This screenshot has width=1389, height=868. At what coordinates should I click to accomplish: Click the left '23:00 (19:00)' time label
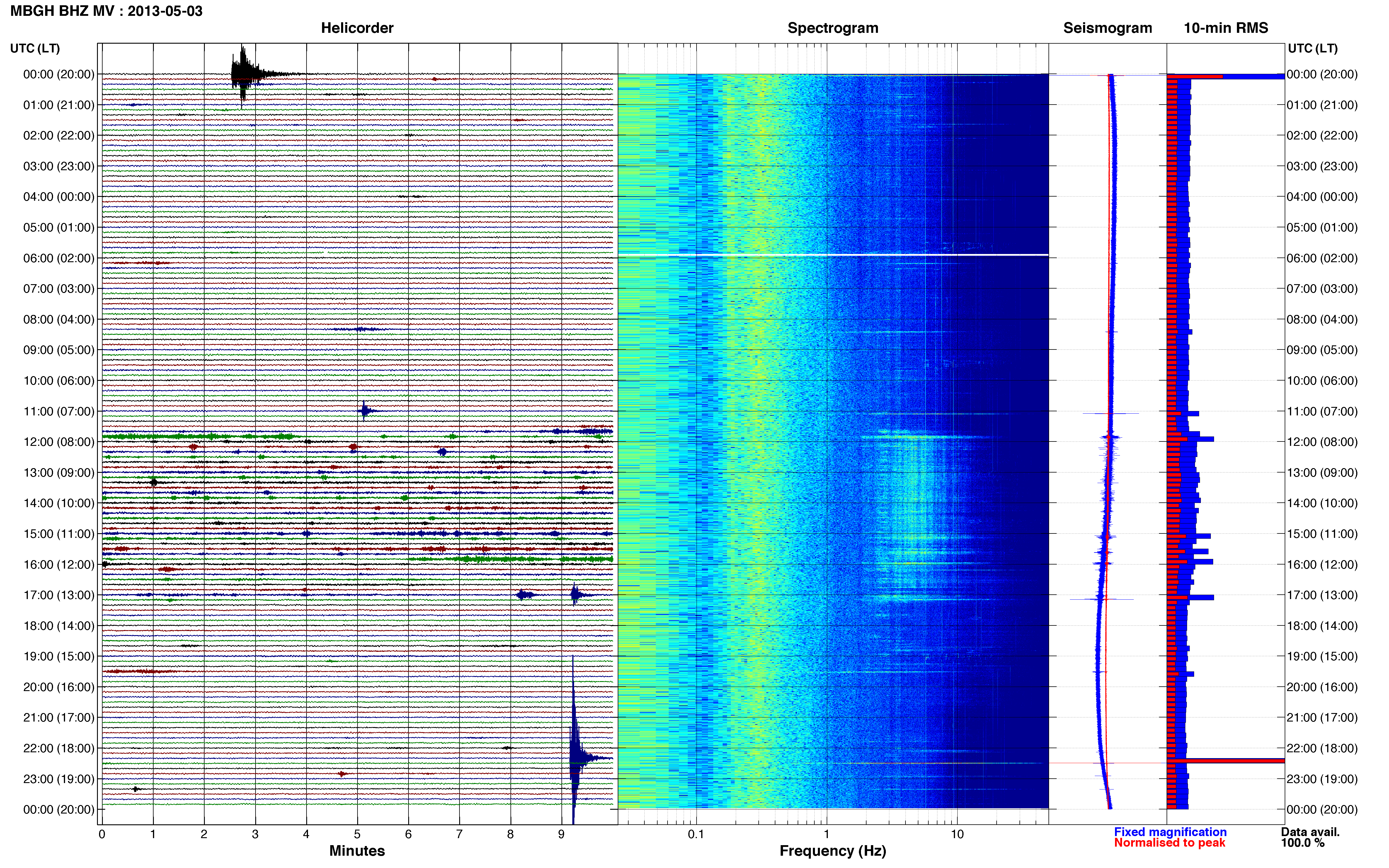(59, 779)
